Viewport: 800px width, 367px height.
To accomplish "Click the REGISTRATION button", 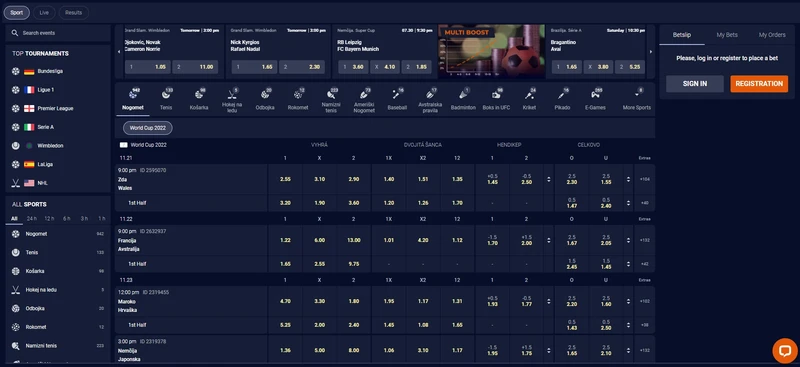I will point(759,84).
